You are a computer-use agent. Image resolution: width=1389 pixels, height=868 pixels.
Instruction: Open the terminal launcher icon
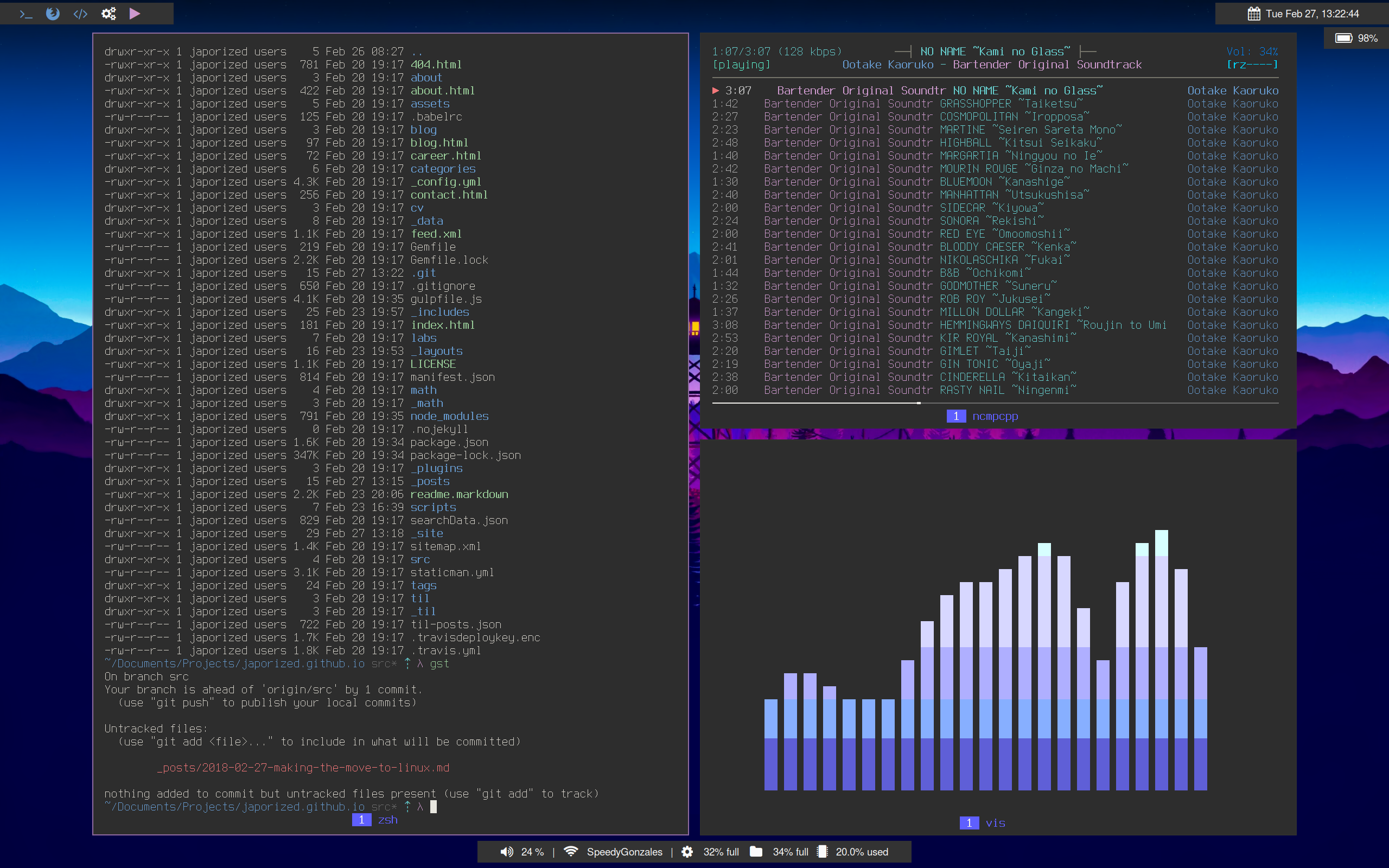click(x=26, y=13)
